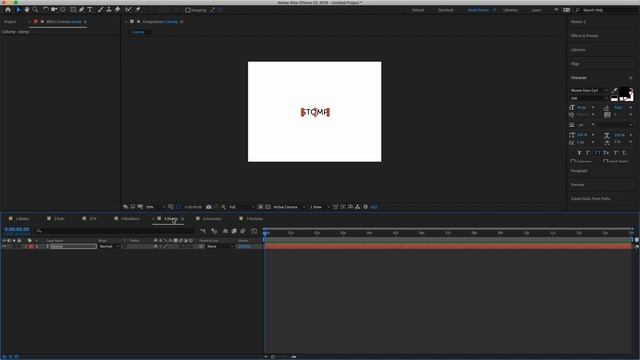Select the Learn workspace
The image size is (640, 360).
(x=536, y=10)
